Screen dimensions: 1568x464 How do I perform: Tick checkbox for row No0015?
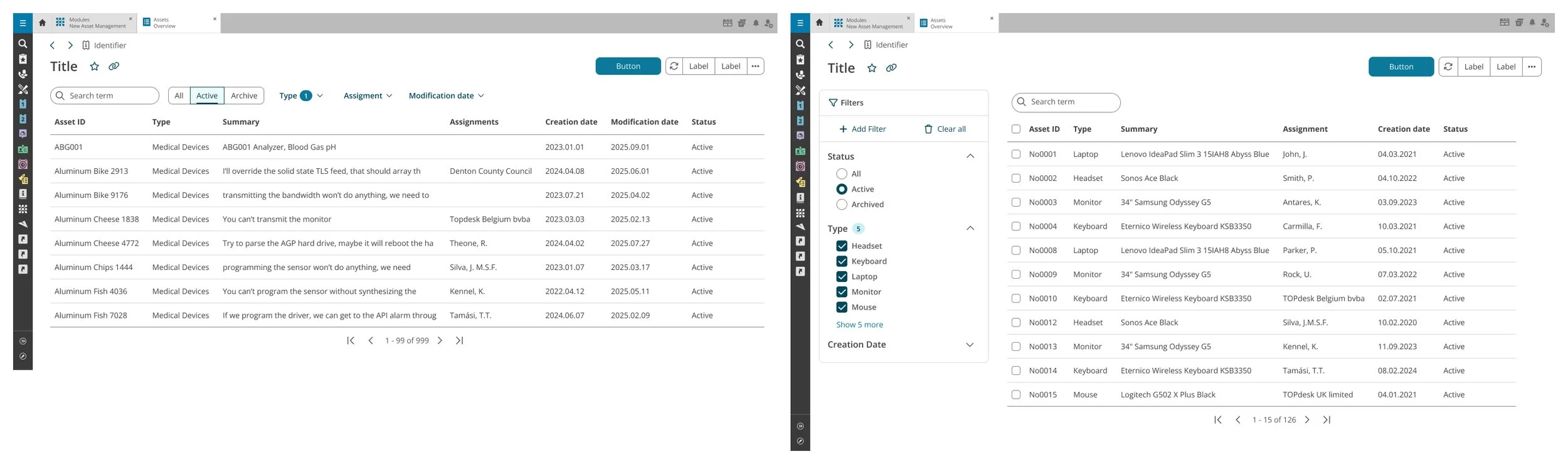click(x=1016, y=395)
